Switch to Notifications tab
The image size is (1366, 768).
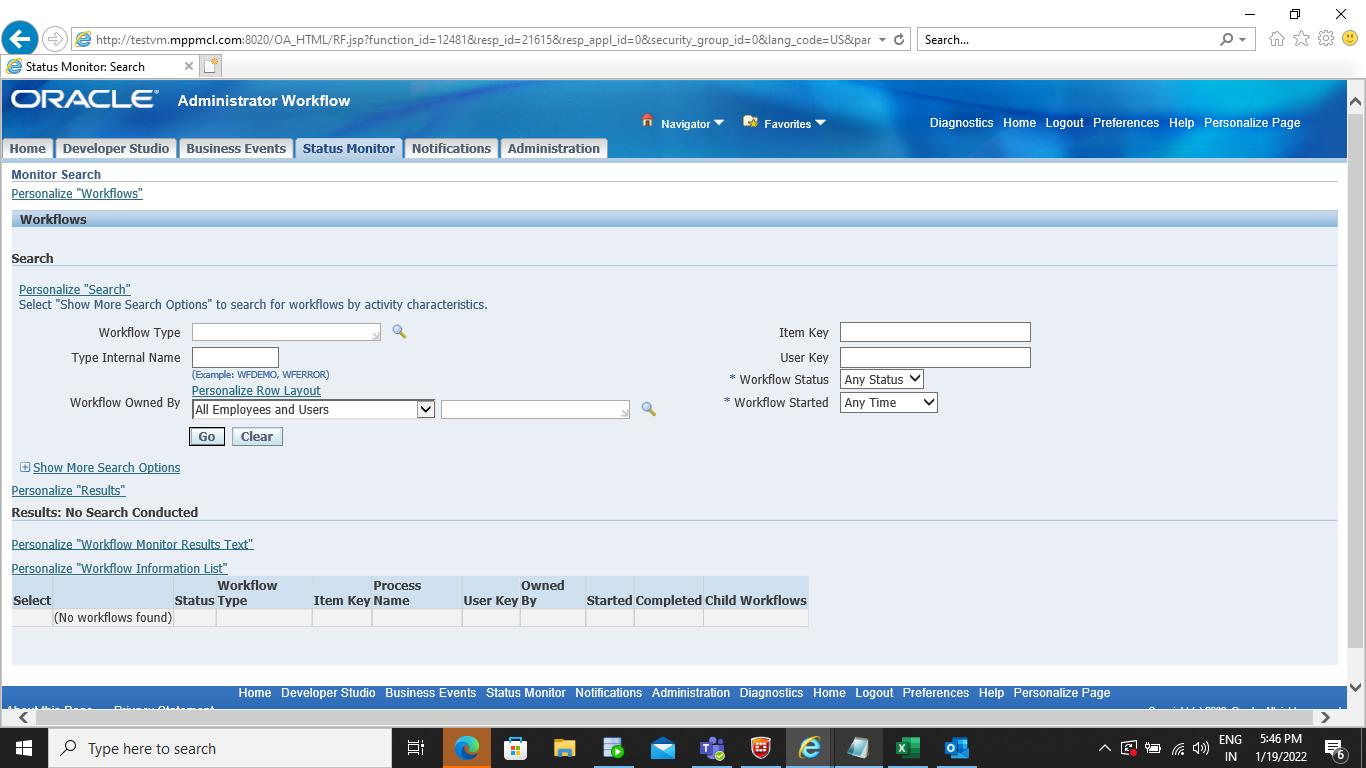pos(451,148)
